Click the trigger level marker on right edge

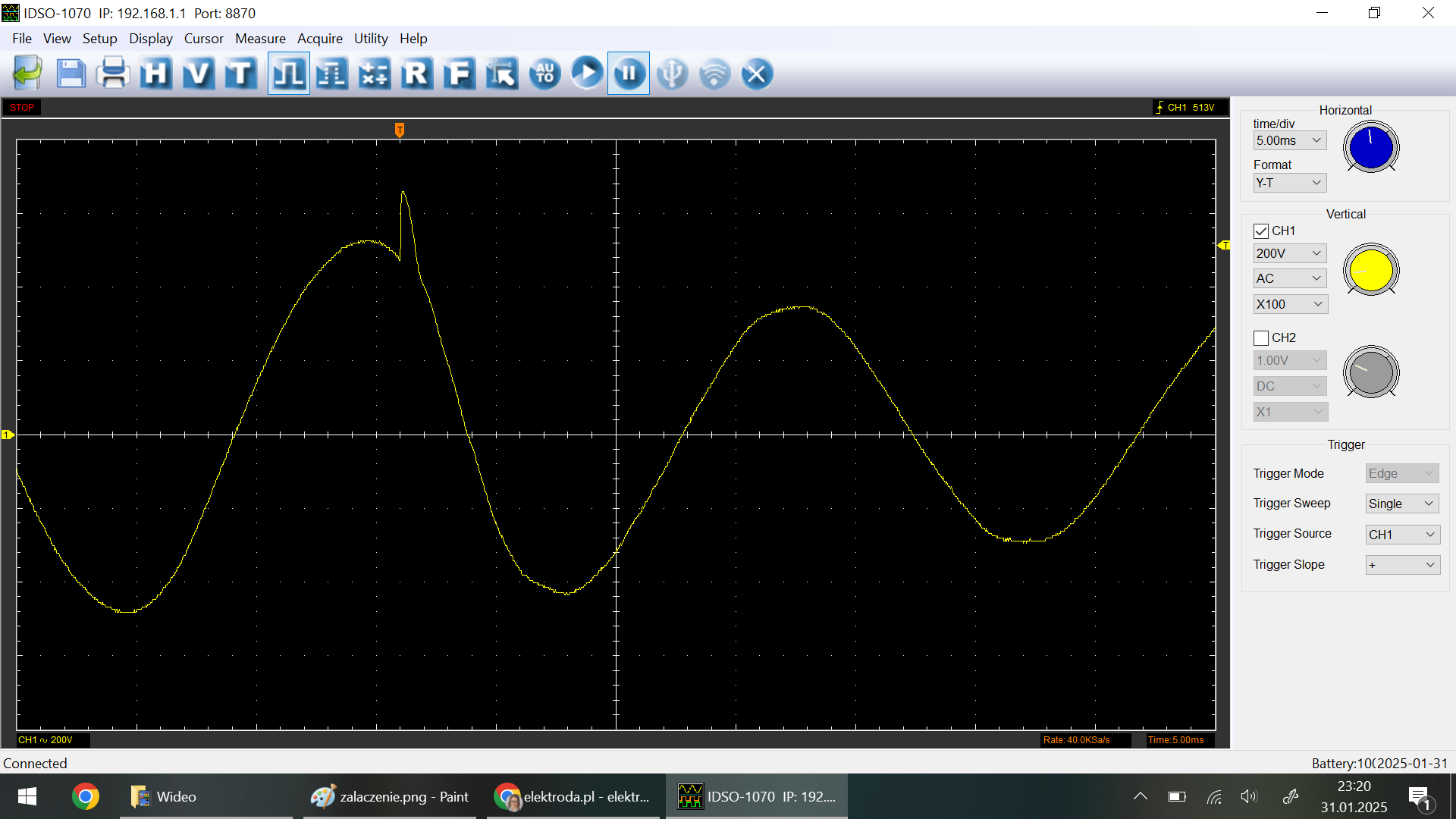coord(1223,245)
